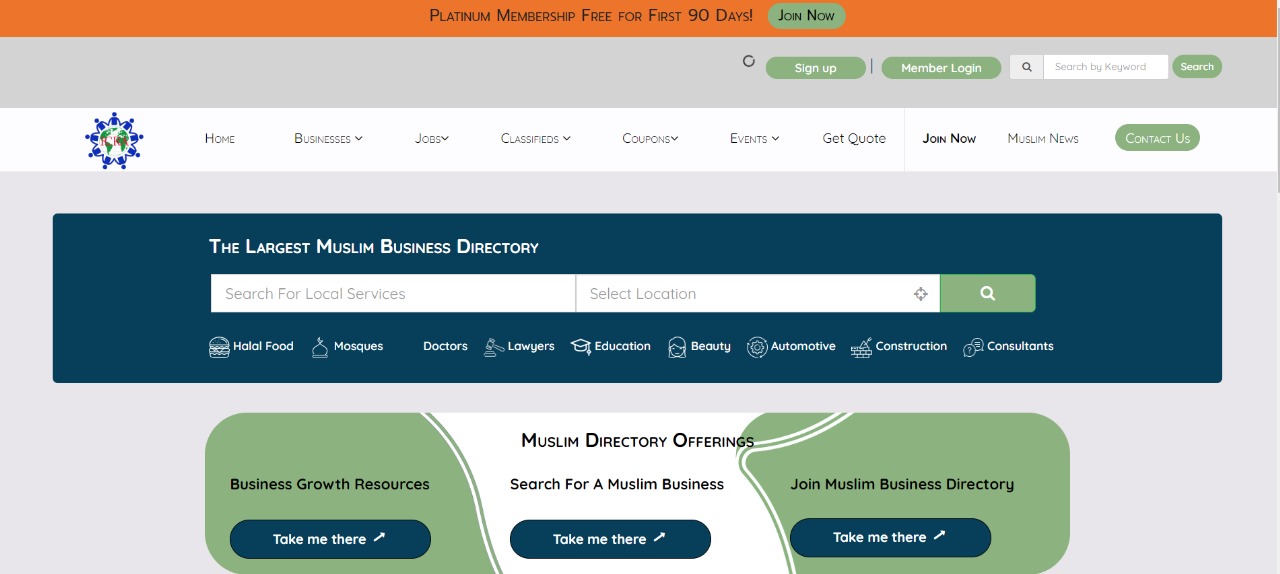This screenshot has width=1280, height=574.
Task: Click the Lawyers category link
Action: pyautogui.click(x=531, y=346)
